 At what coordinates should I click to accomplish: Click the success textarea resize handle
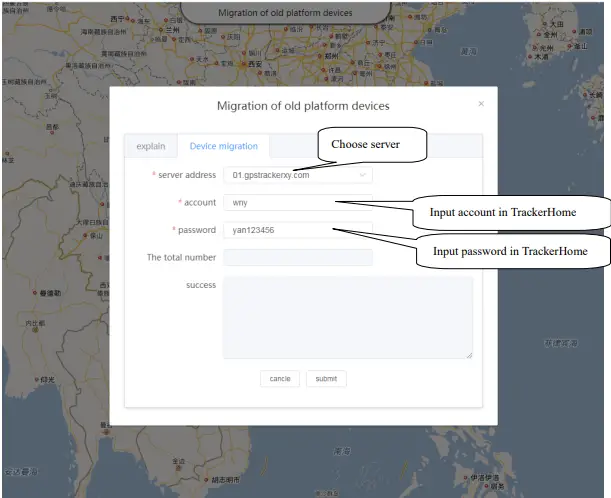[x=470, y=355]
